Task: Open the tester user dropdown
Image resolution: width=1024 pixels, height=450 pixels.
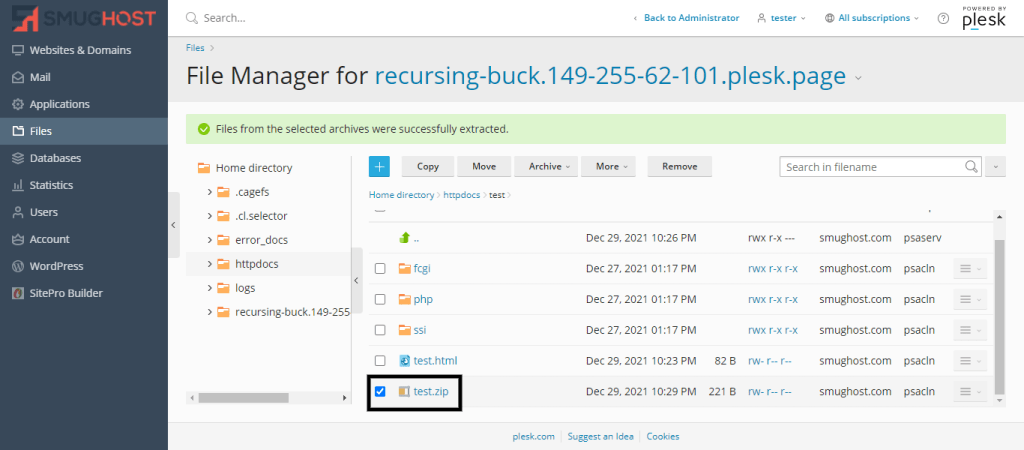Action: [x=781, y=18]
